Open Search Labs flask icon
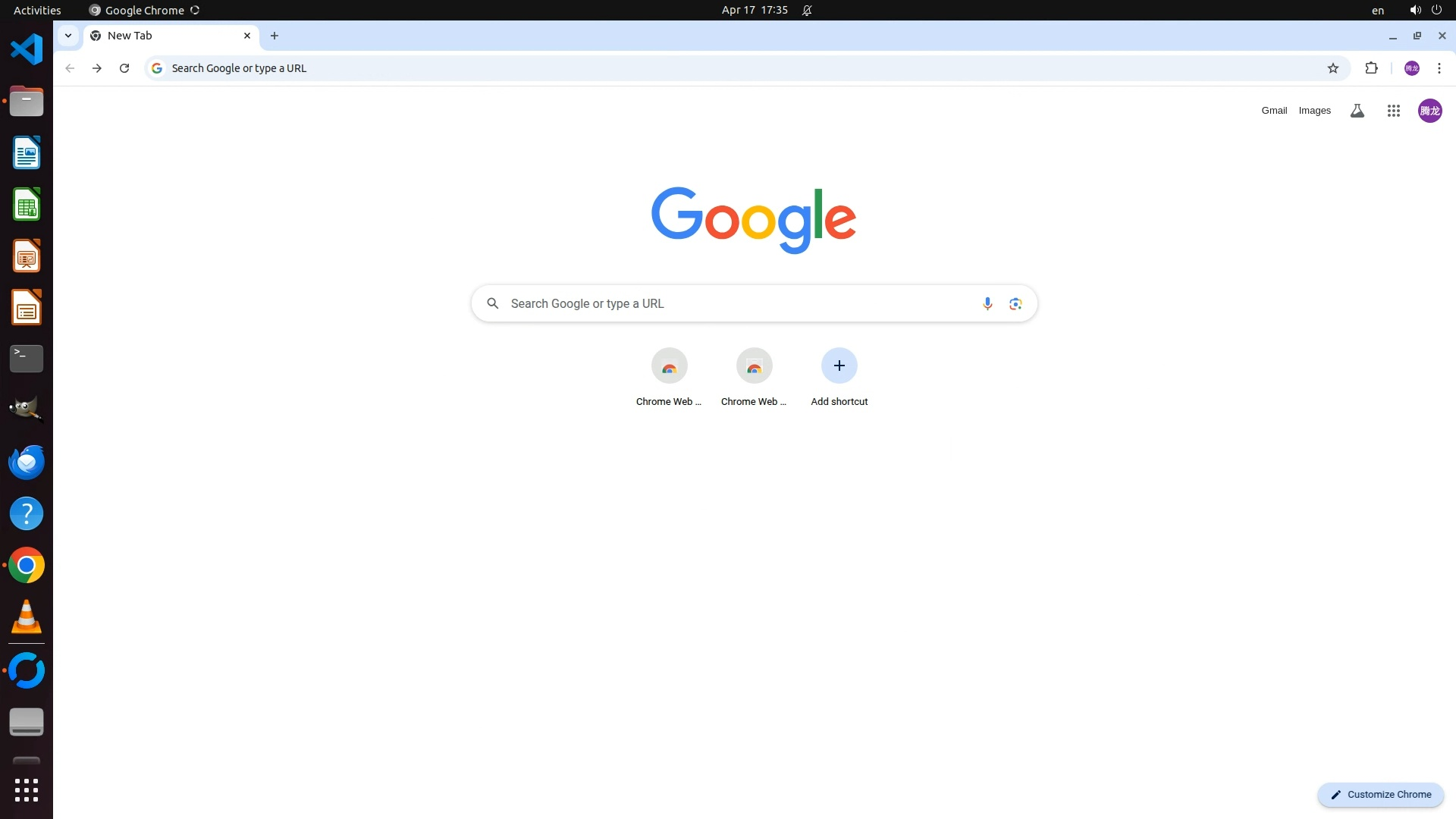Image resolution: width=1456 pixels, height=819 pixels. pos(1357,111)
